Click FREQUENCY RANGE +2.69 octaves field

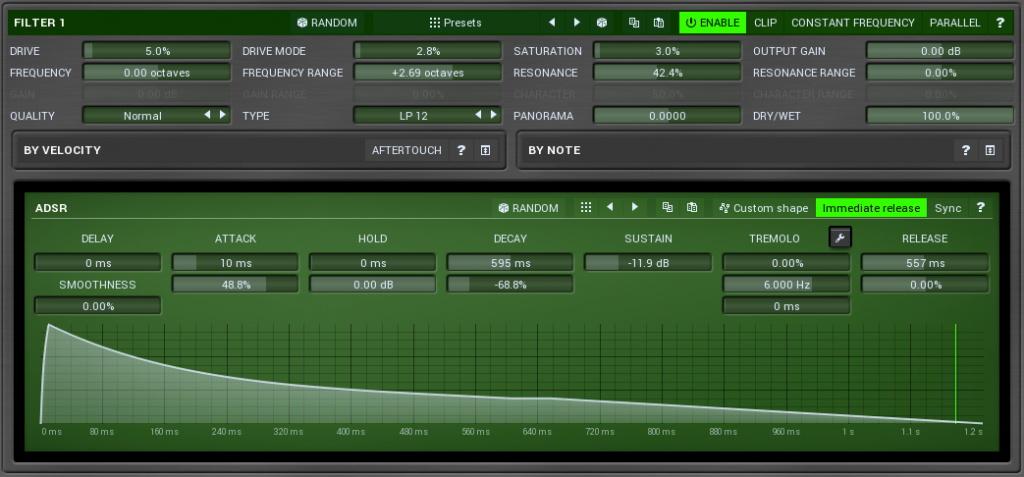point(428,73)
